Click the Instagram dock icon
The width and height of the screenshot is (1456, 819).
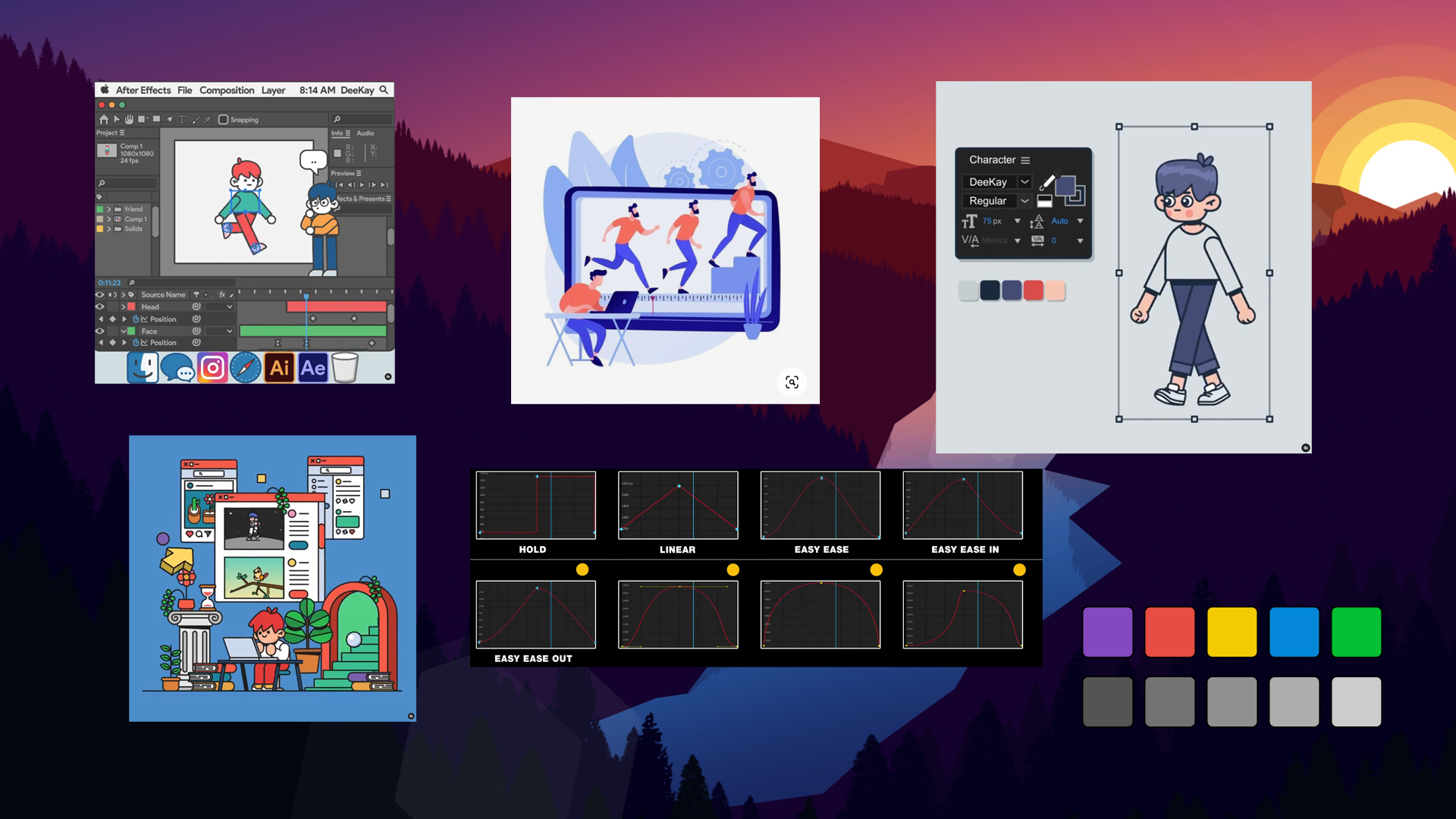212,369
